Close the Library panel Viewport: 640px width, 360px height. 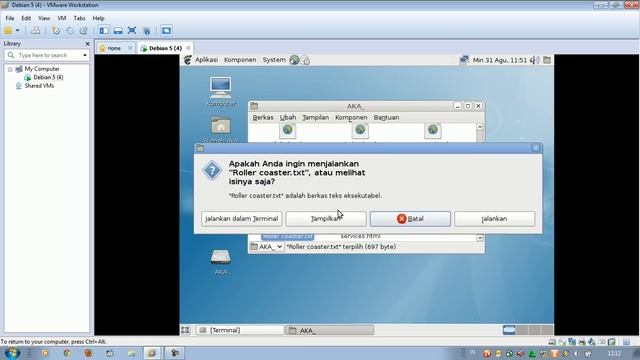pyautogui.click(x=87, y=44)
